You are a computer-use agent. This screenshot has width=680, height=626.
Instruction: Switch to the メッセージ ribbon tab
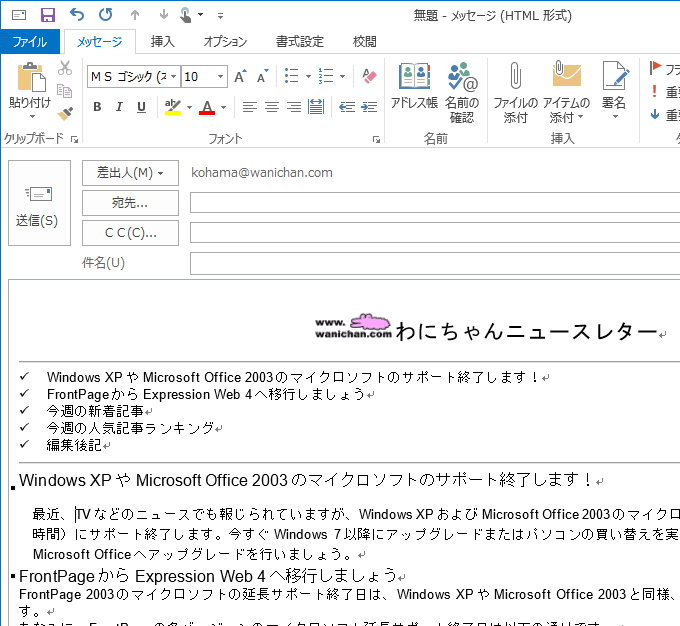pos(100,42)
